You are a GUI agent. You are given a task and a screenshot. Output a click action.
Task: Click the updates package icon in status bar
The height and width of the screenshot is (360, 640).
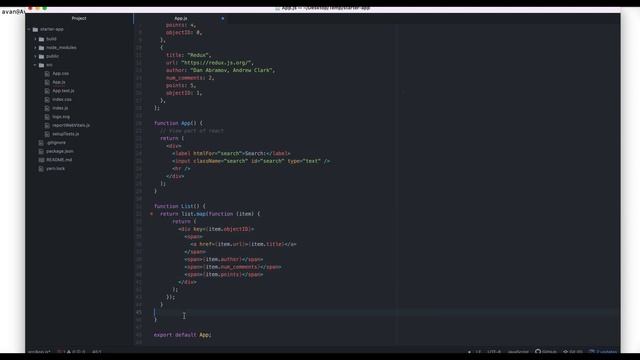pos(591,351)
